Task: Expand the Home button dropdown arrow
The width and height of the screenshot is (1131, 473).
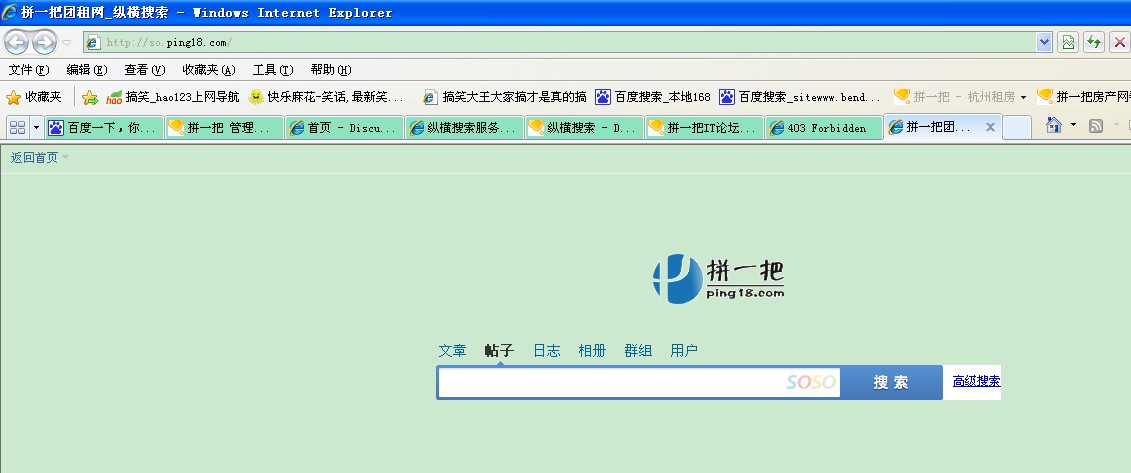Action: (1073, 125)
